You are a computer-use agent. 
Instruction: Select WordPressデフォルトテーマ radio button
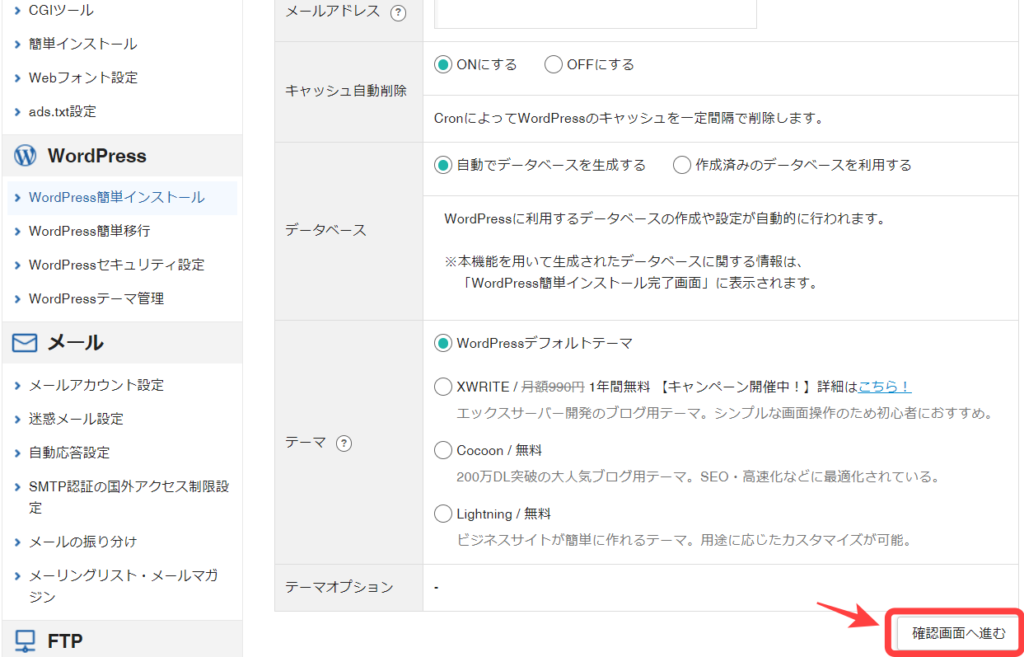tap(443, 344)
